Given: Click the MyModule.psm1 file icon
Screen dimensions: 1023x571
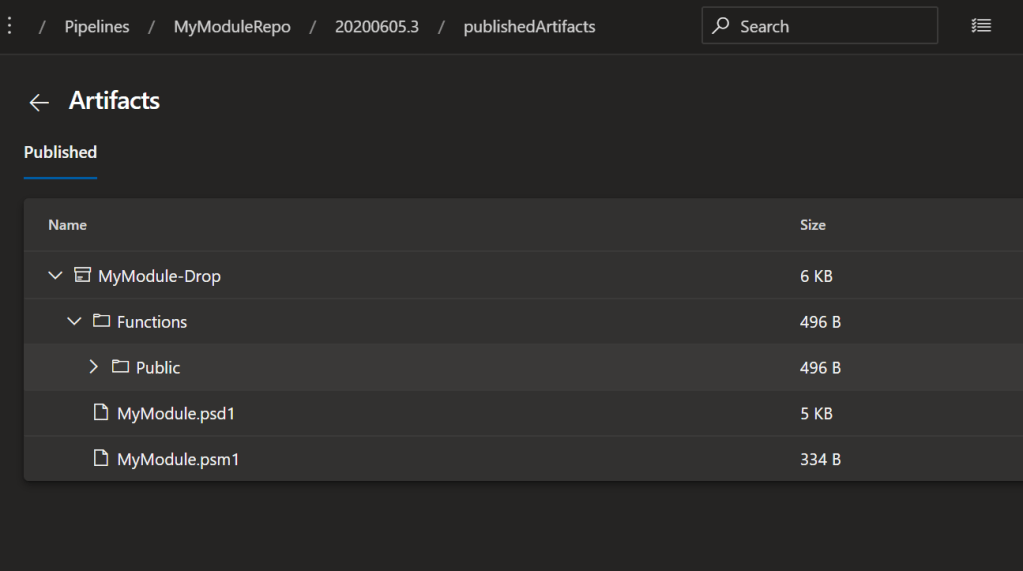Looking at the screenshot, I should 100,459.
